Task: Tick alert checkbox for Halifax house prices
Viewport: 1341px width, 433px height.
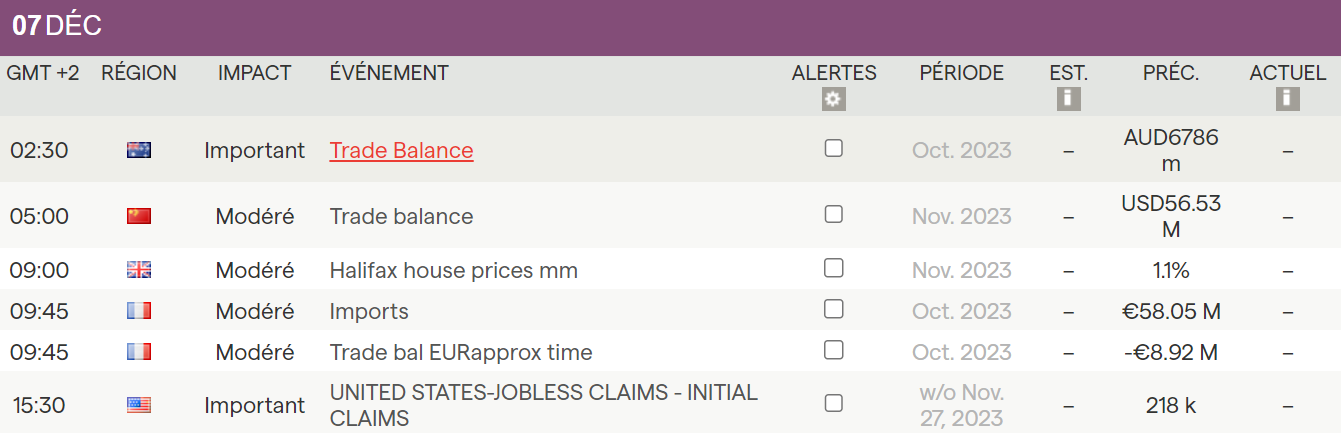Action: tap(833, 268)
